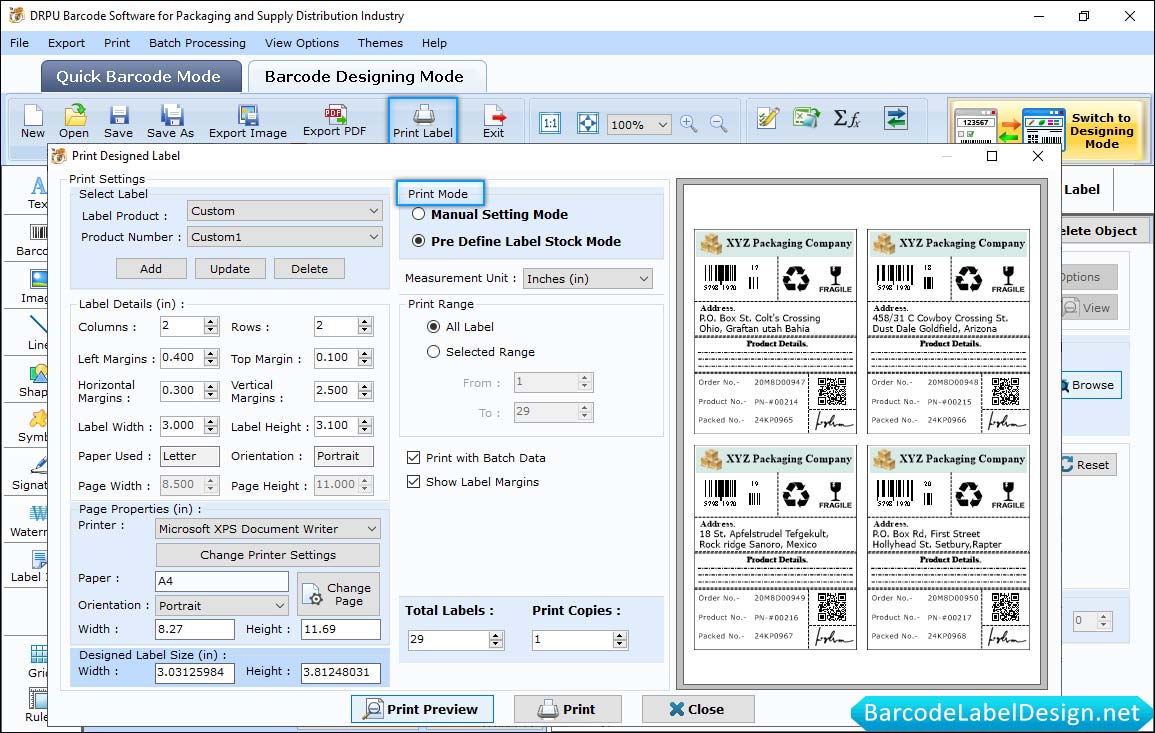Click the Add label button
The width and height of the screenshot is (1155, 733).
pos(151,269)
